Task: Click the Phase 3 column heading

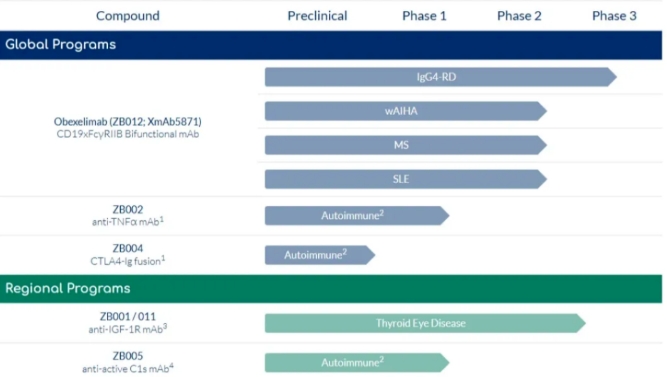Action: pyautogui.click(x=614, y=16)
